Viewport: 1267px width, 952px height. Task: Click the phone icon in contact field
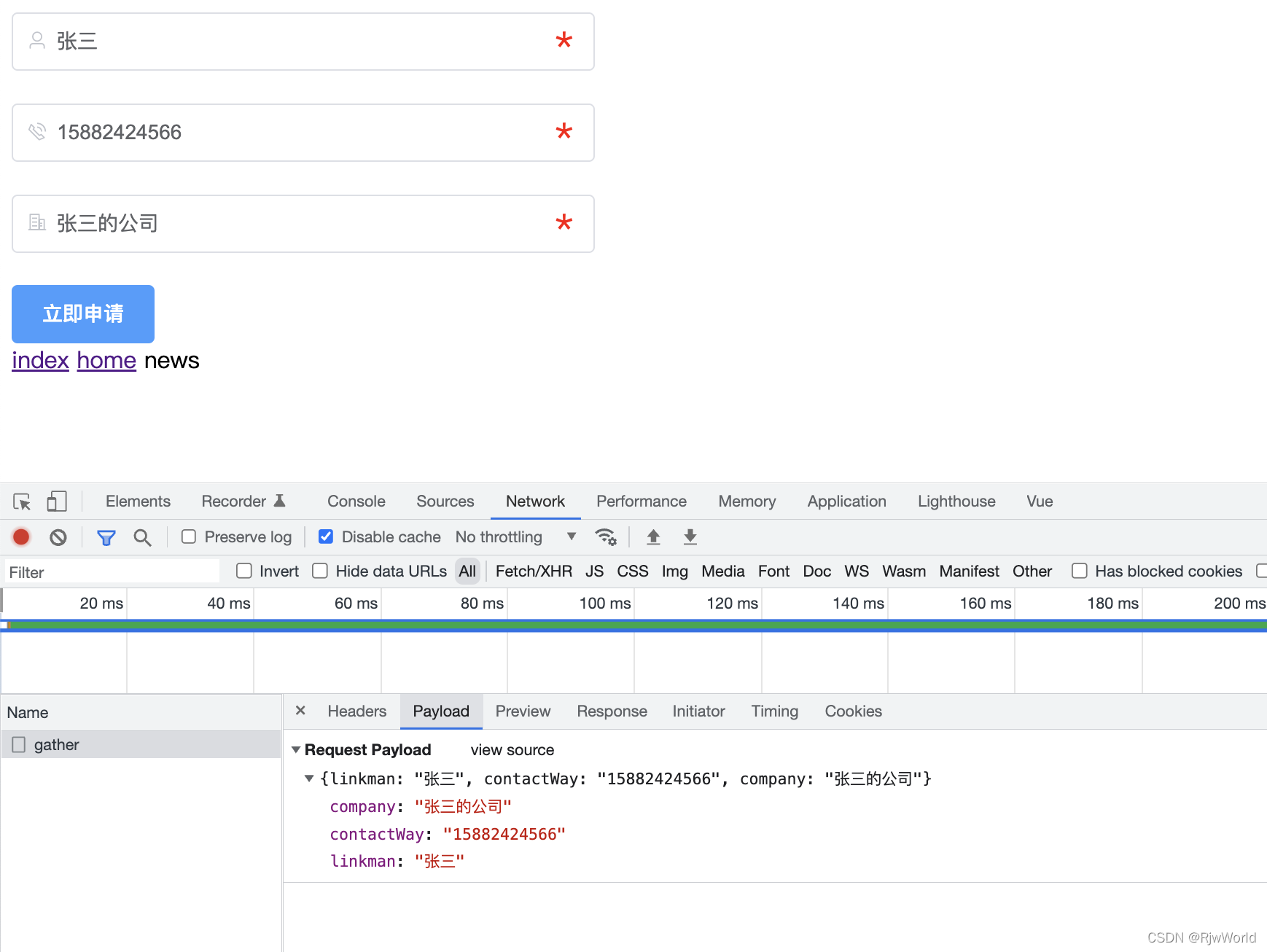tap(37, 131)
